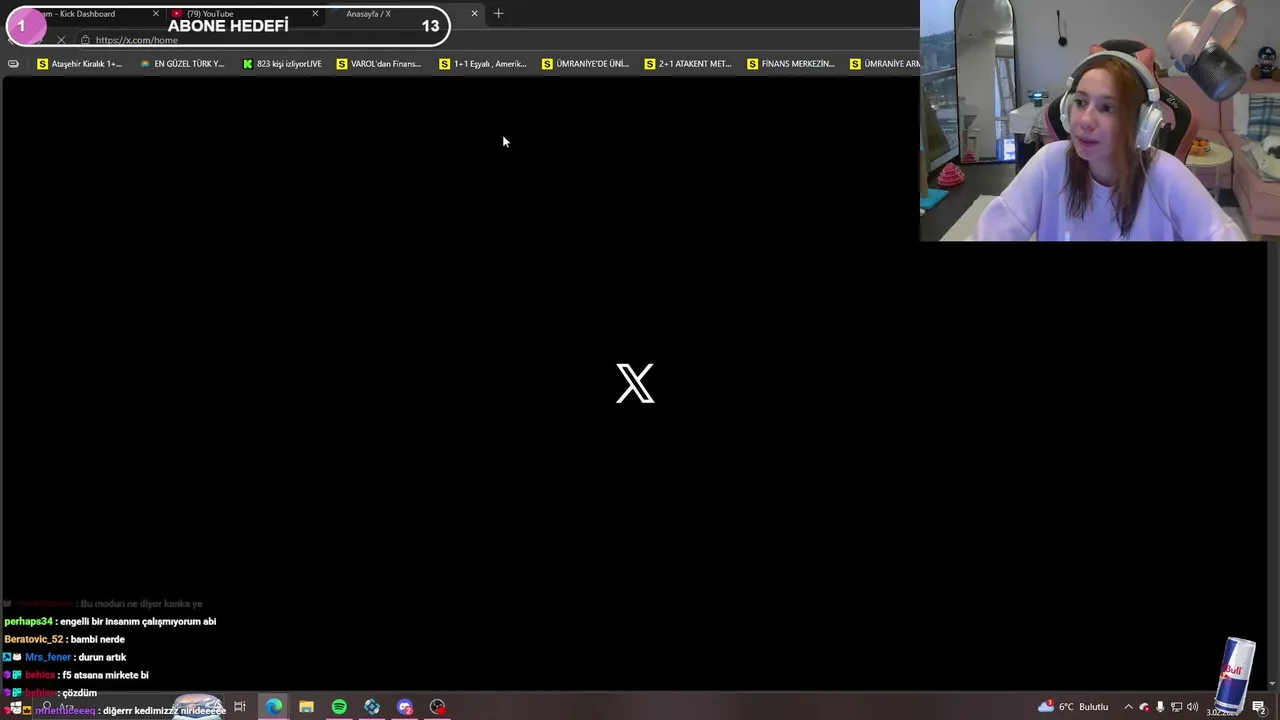The width and height of the screenshot is (1280, 720).
Task: Click the bookmarks bar leftmost icon
Action: [13, 64]
